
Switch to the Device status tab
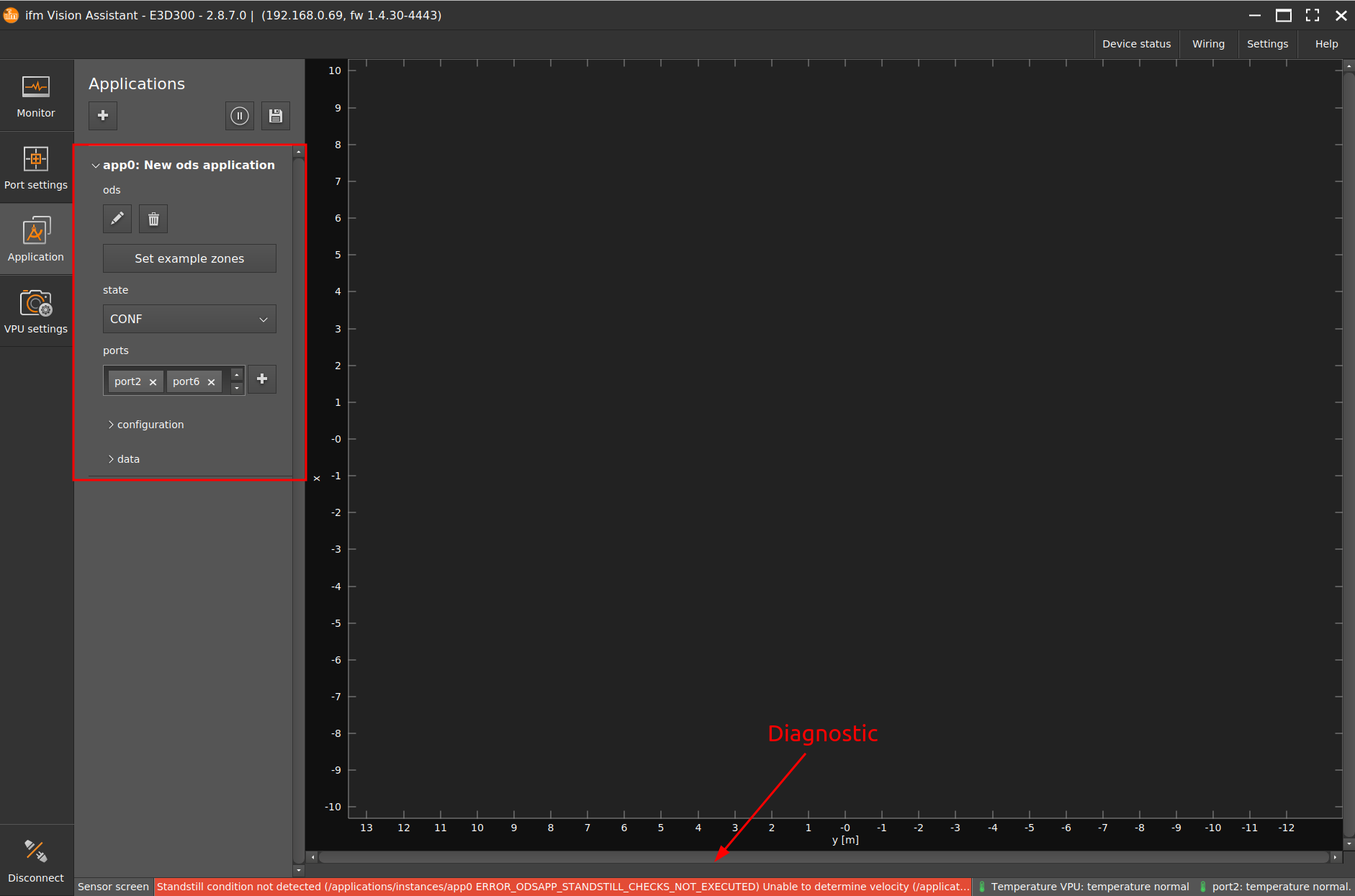(1136, 43)
